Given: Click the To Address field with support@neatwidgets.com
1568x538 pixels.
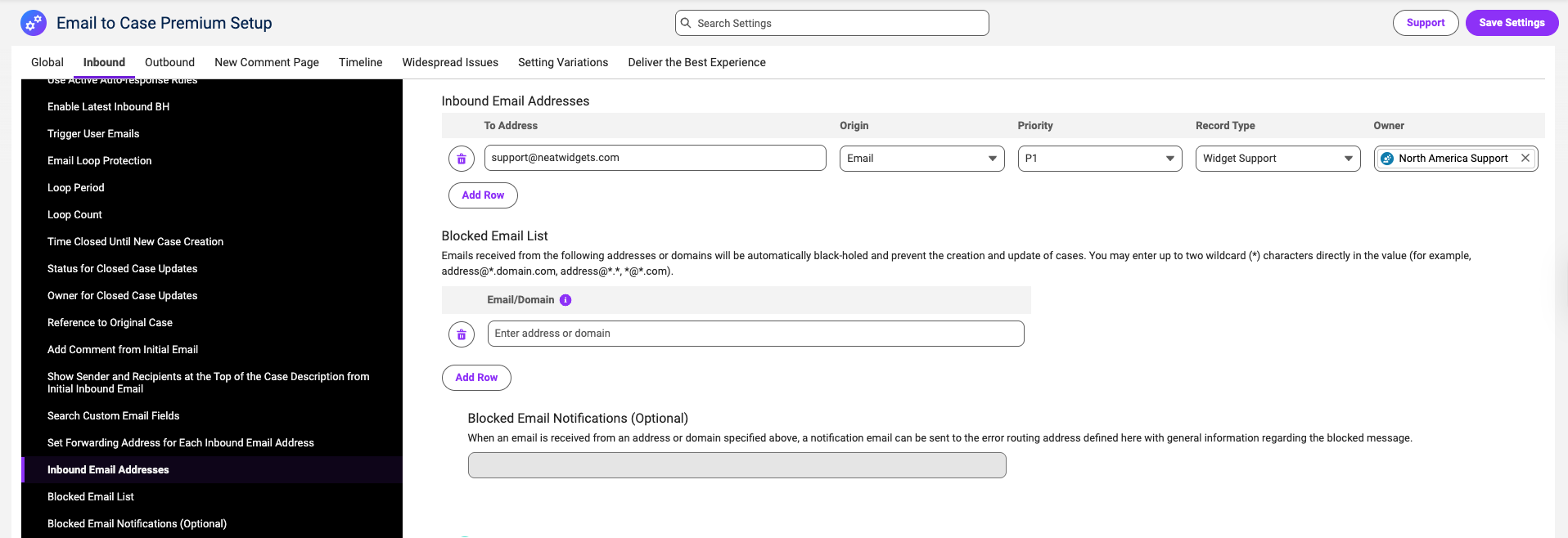Looking at the screenshot, I should click(655, 158).
